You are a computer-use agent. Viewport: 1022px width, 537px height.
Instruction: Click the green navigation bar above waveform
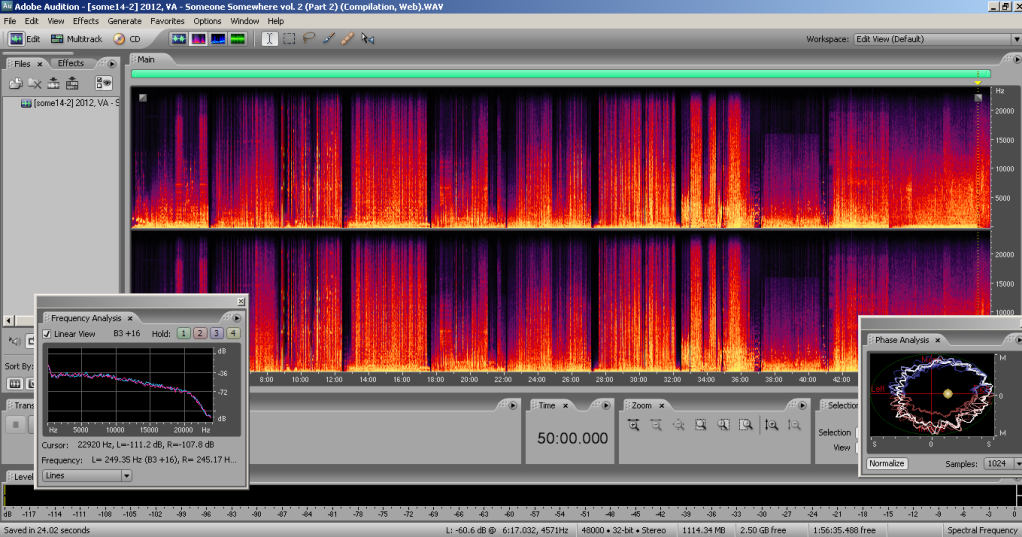click(560, 74)
